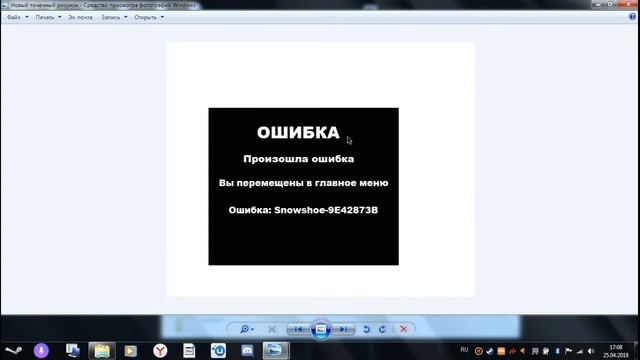640x360 pixels.
Task: Rotate the image clockwise
Action: [x=382, y=329]
